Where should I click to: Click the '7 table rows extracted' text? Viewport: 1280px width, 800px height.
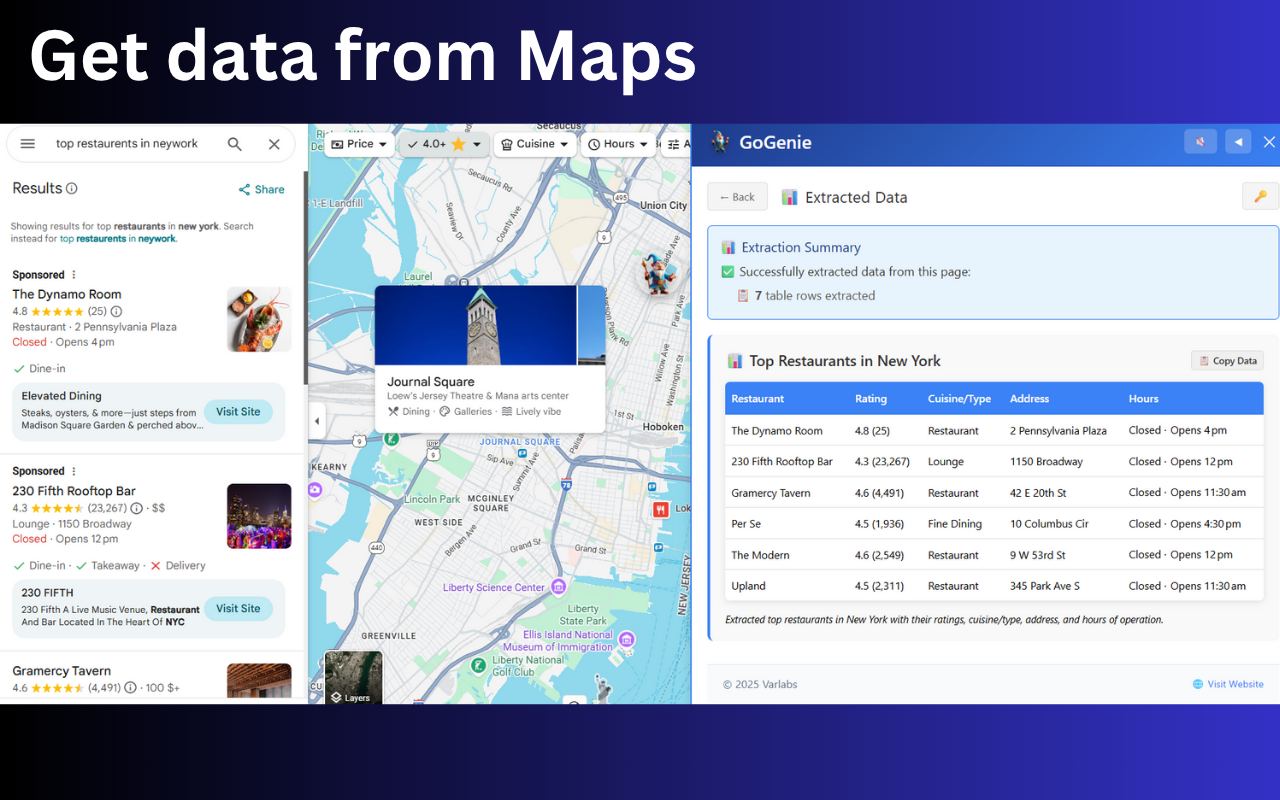815,296
